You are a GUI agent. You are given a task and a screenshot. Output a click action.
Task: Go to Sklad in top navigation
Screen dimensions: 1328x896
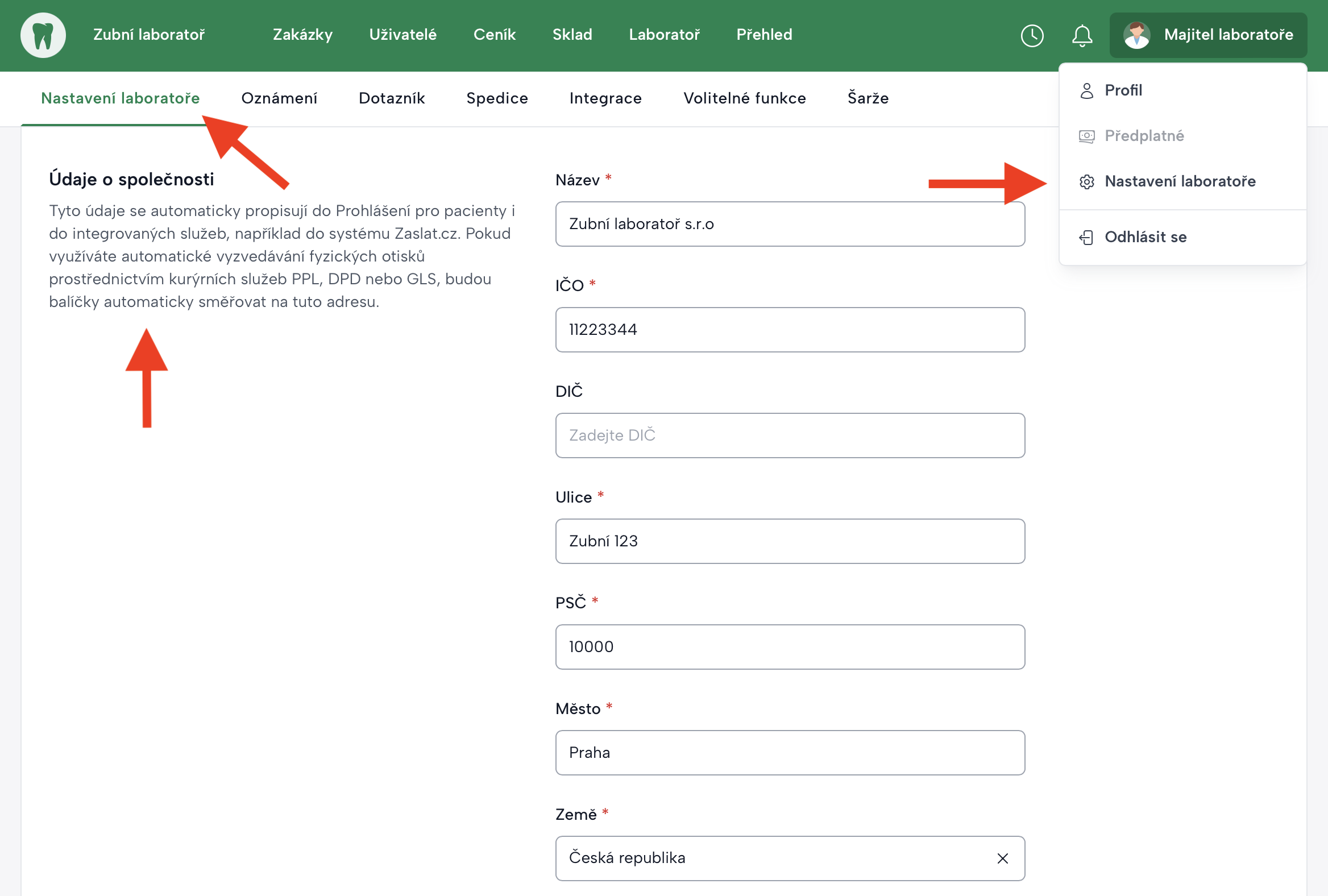(x=571, y=35)
